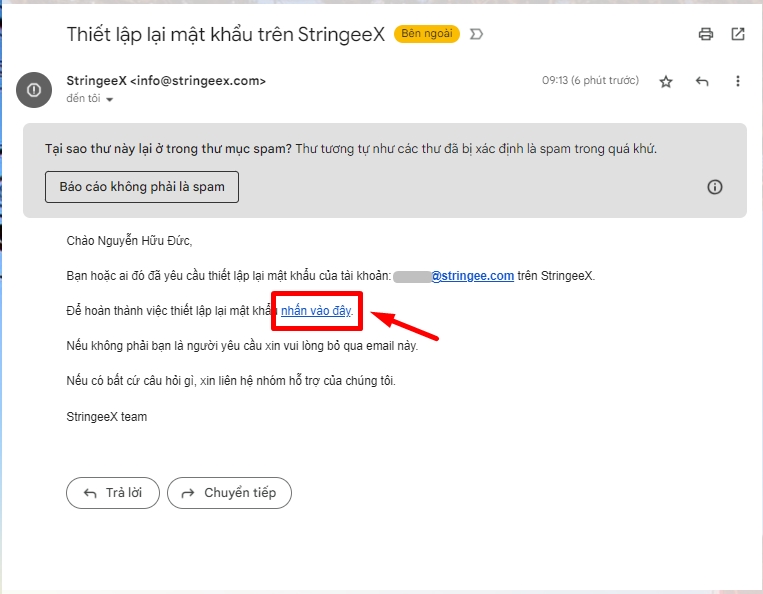Follow the "nhấn vào đây" reset link
The image size is (763, 594).
click(x=316, y=311)
